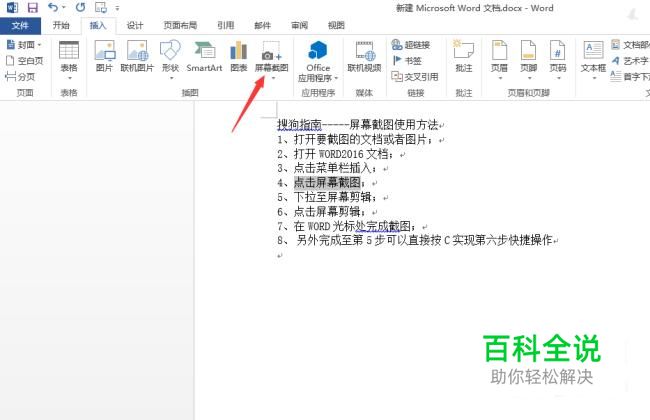Open Customize Quick Access Toolbar dropdown
The height and width of the screenshot is (420, 650).
pos(117,8)
